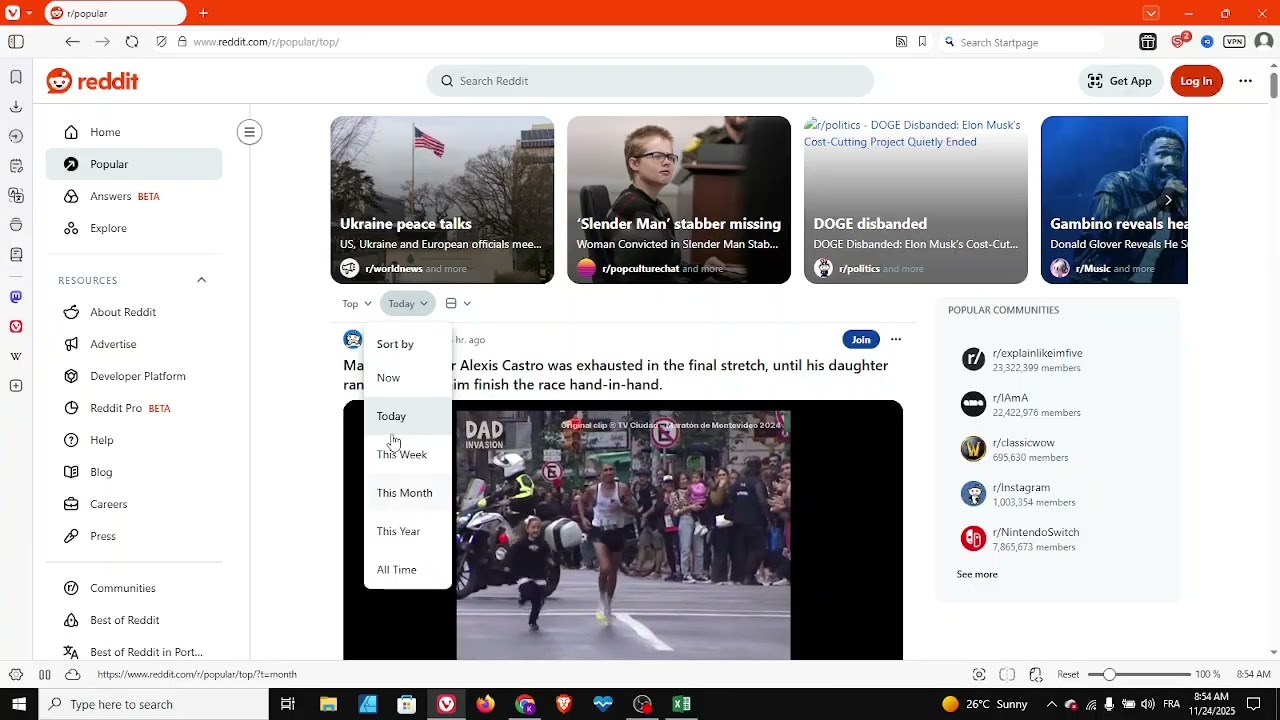Open page actions icon in status bar
Screen dimensions: 1280x720
click(x=1036, y=675)
